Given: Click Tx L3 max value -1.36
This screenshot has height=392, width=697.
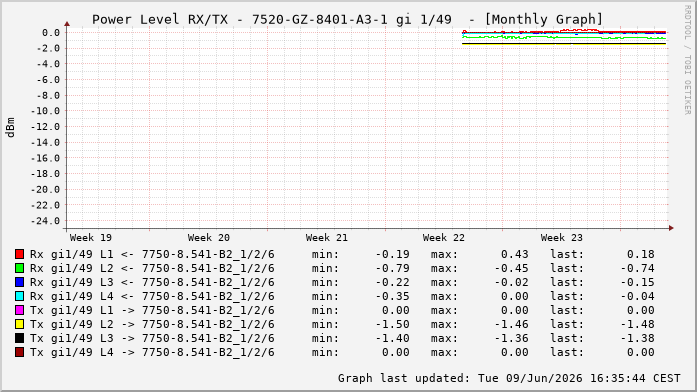Looking at the screenshot, I should click(512, 338).
